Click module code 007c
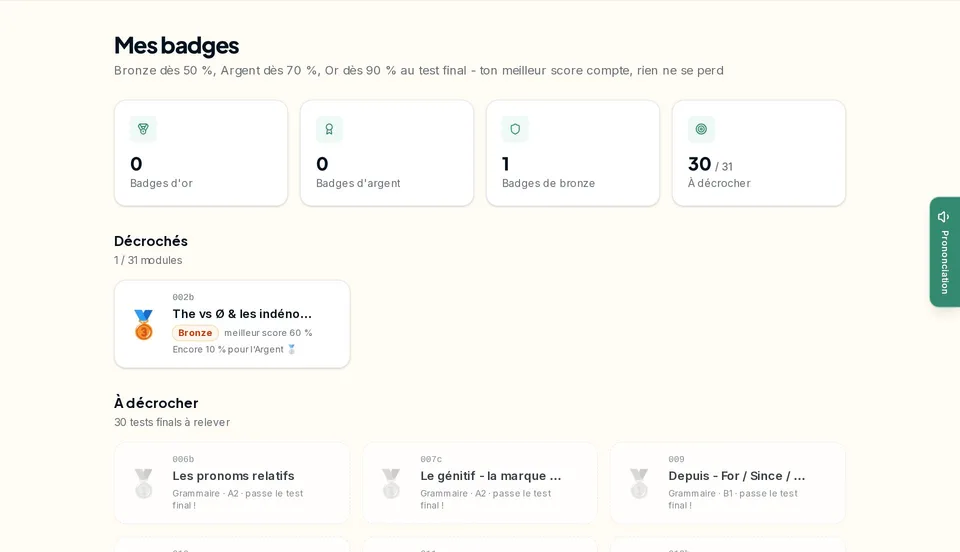The width and height of the screenshot is (960, 552). click(431, 460)
